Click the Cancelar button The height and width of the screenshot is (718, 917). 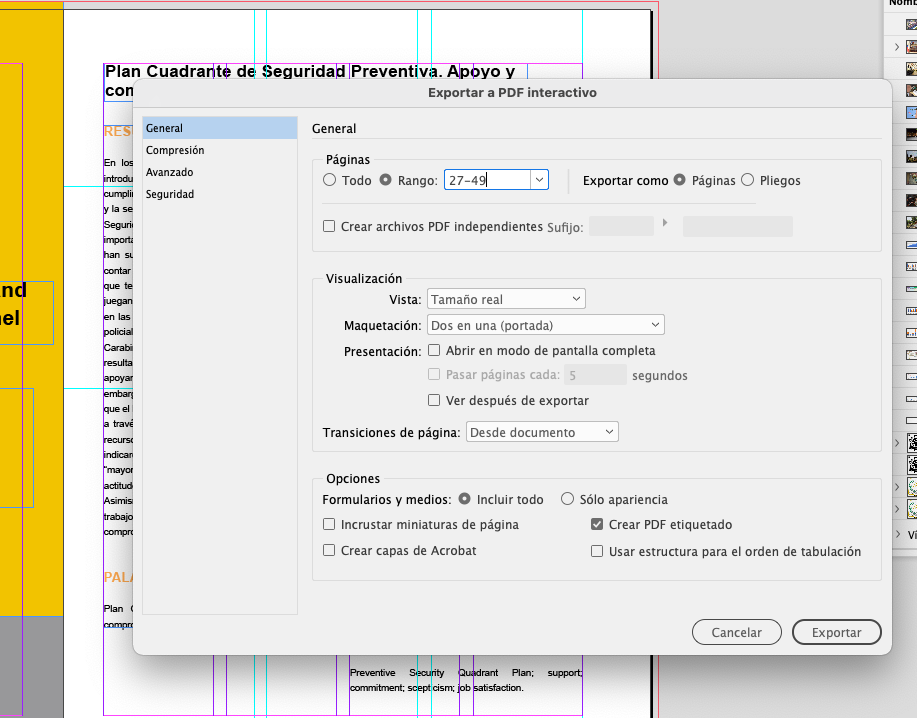click(x=737, y=632)
